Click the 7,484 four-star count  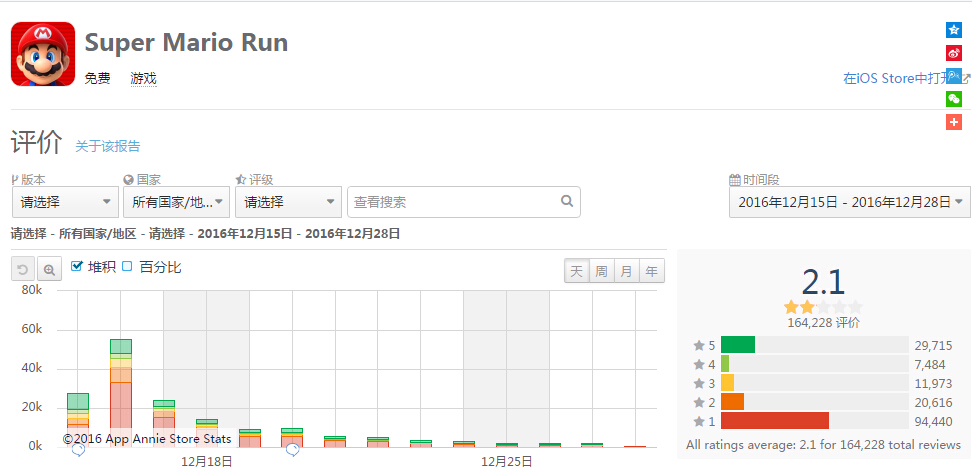(x=930, y=364)
